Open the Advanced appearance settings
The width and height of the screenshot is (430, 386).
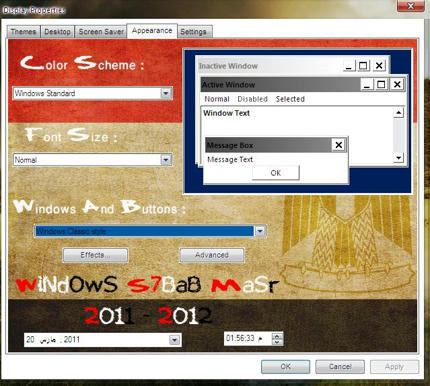coord(212,255)
